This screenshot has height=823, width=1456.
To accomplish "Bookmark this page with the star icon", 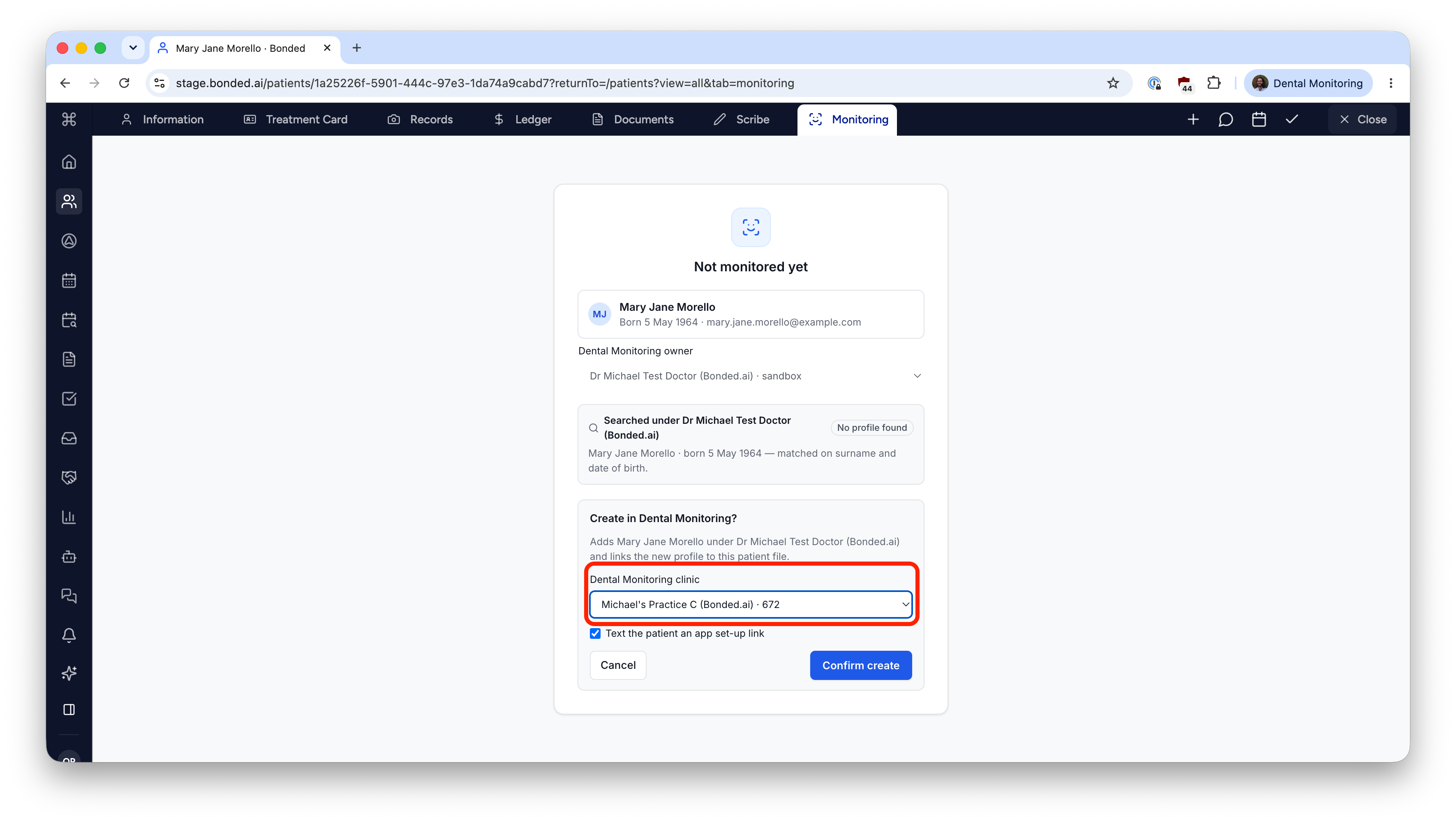I will point(1113,83).
